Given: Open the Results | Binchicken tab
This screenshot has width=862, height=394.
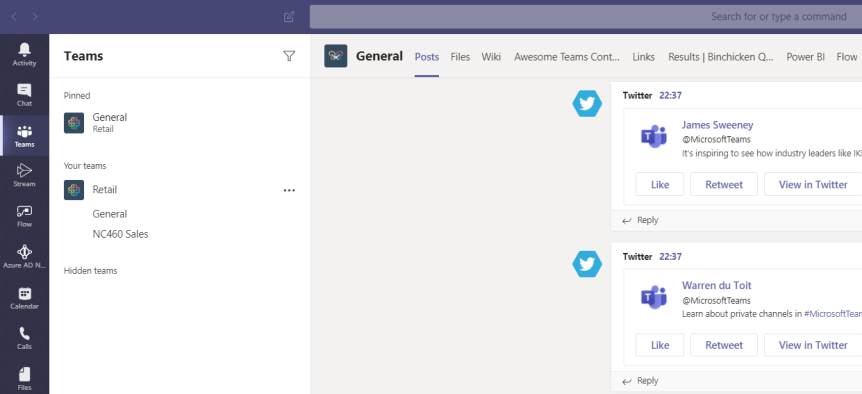Looking at the screenshot, I should [x=721, y=57].
